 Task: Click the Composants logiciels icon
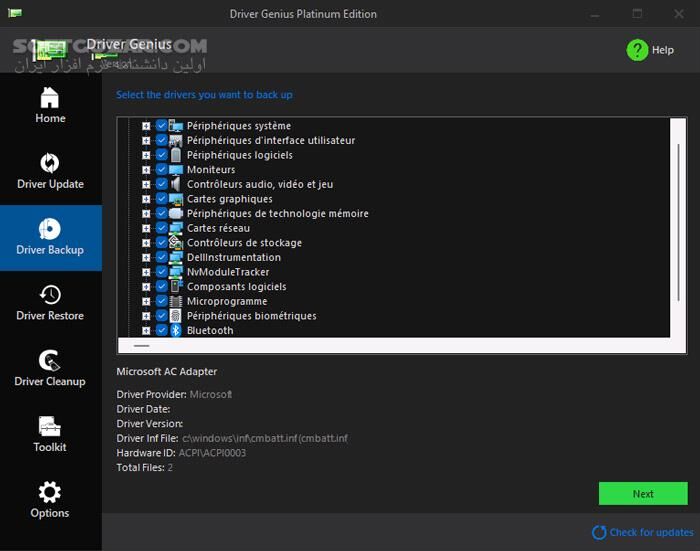tap(175, 287)
